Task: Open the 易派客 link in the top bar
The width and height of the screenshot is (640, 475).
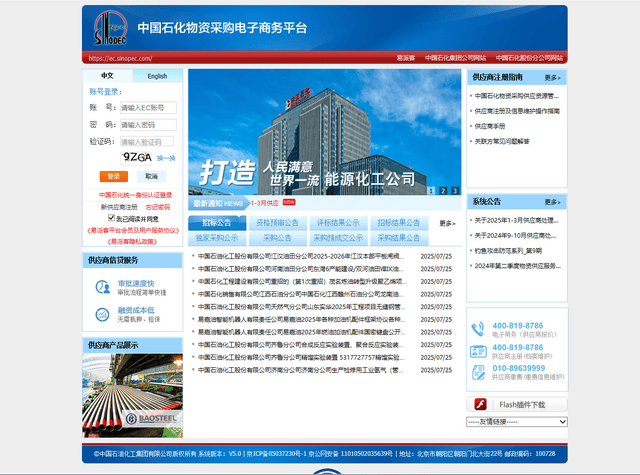Action: 405,58
